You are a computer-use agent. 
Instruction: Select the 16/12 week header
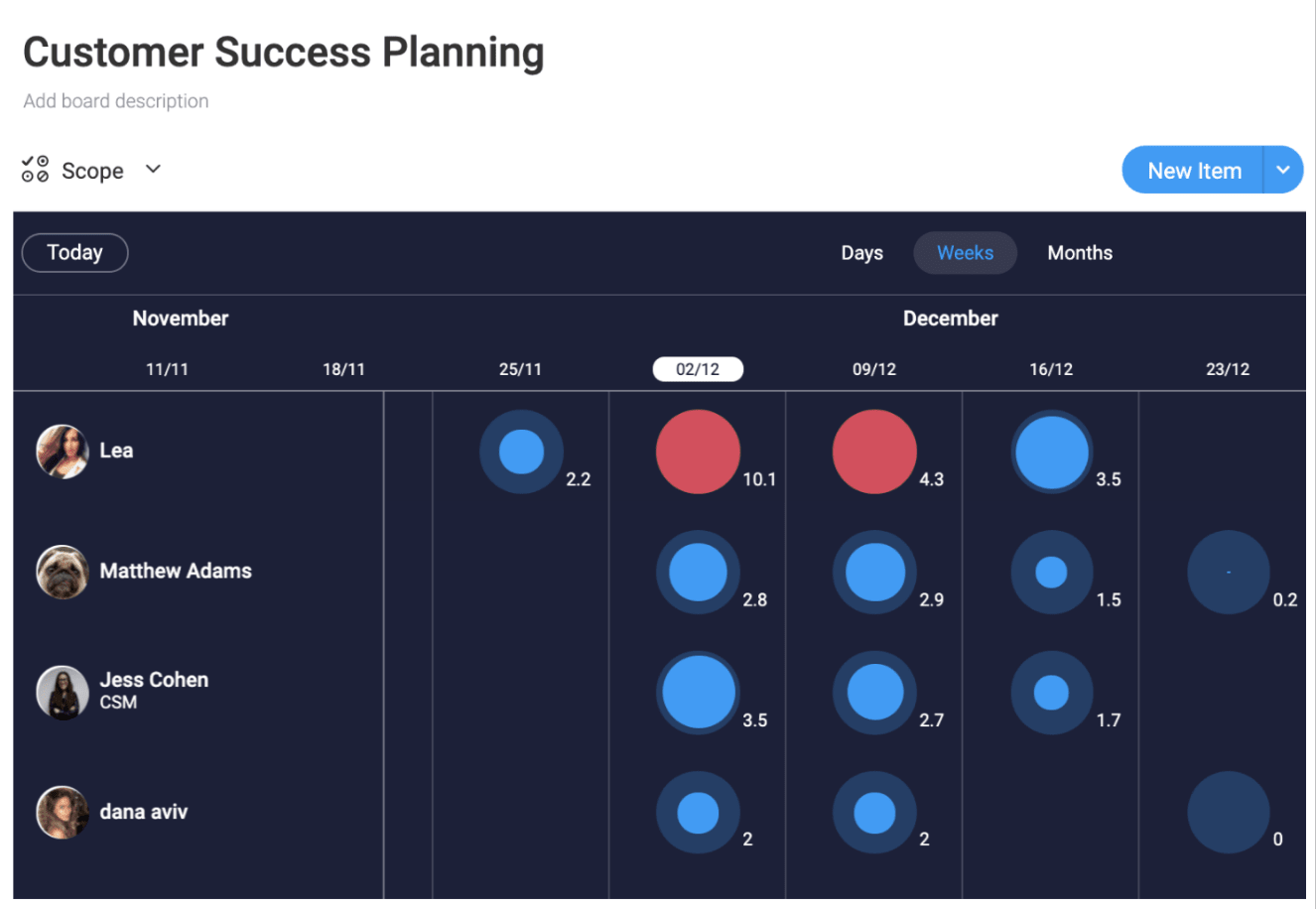[1051, 369]
